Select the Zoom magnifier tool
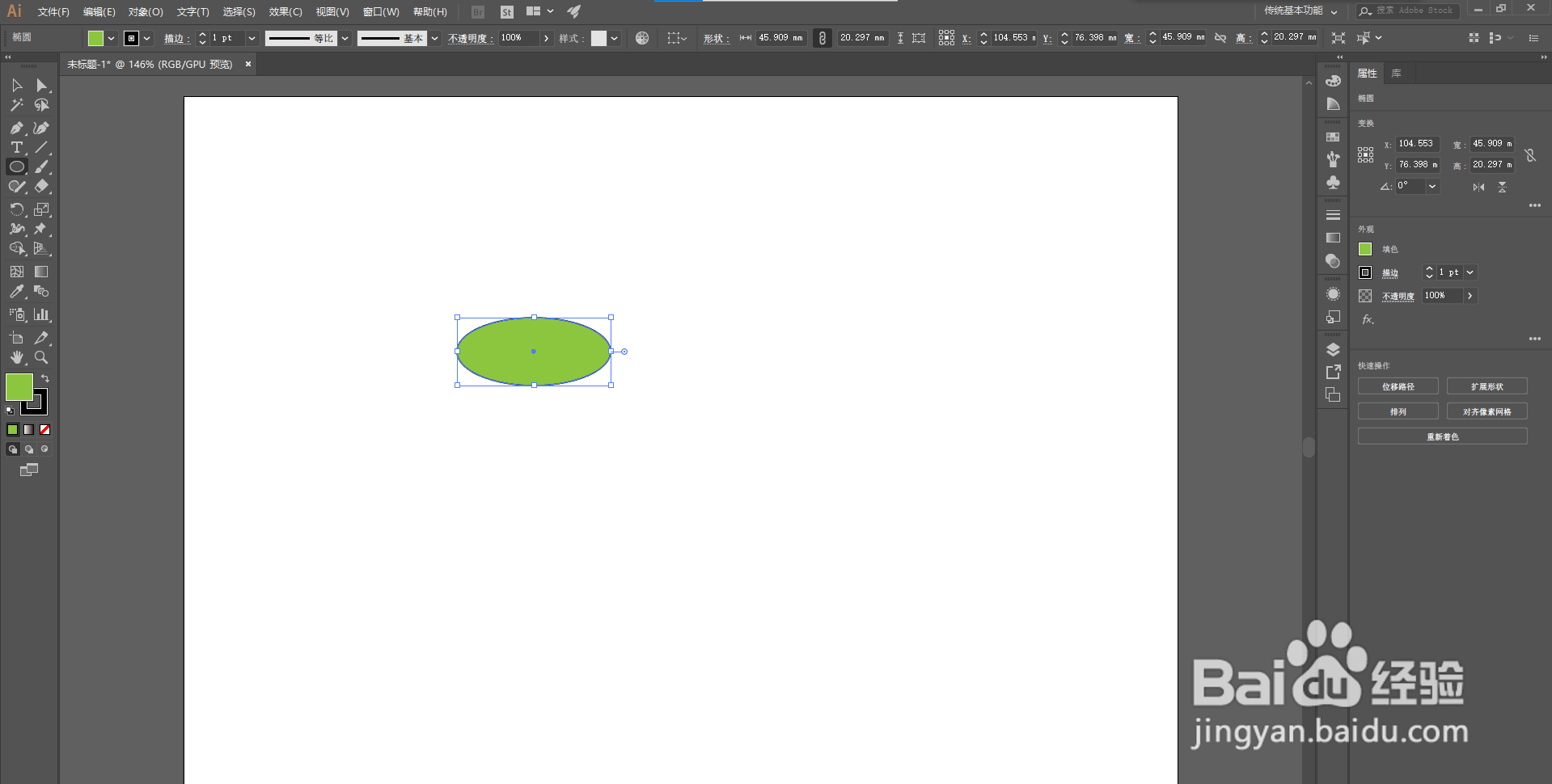Image resolution: width=1552 pixels, height=784 pixels. [41, 357]
